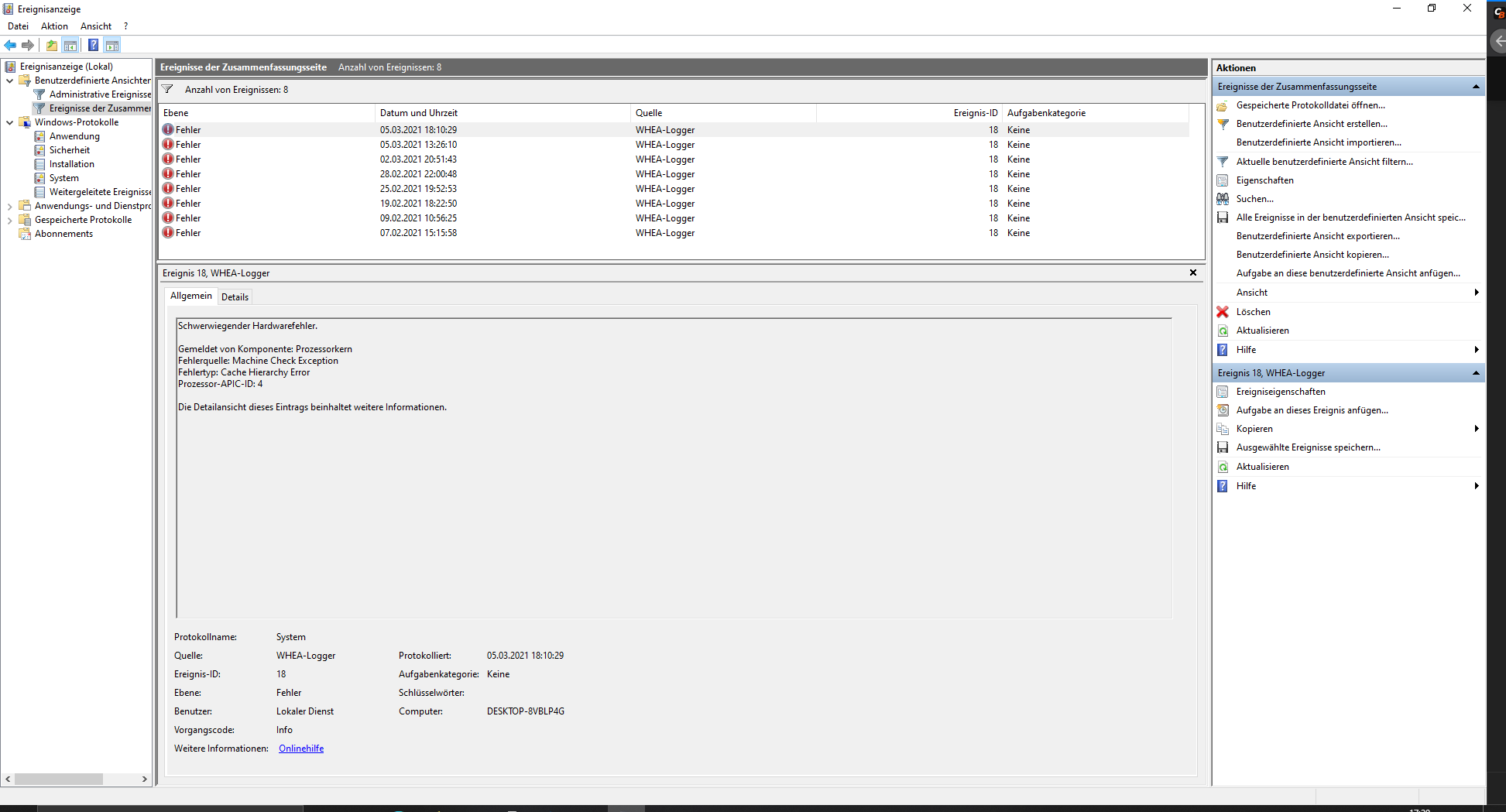Select the event dated 28.02.2021 22:00:48
Viewport: 1506px width, 812px height.
click(x=674, y=174)
